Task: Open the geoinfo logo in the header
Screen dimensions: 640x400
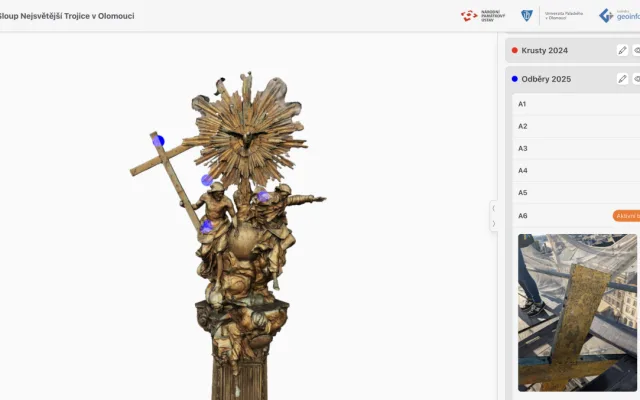Action: coord(619,16)
